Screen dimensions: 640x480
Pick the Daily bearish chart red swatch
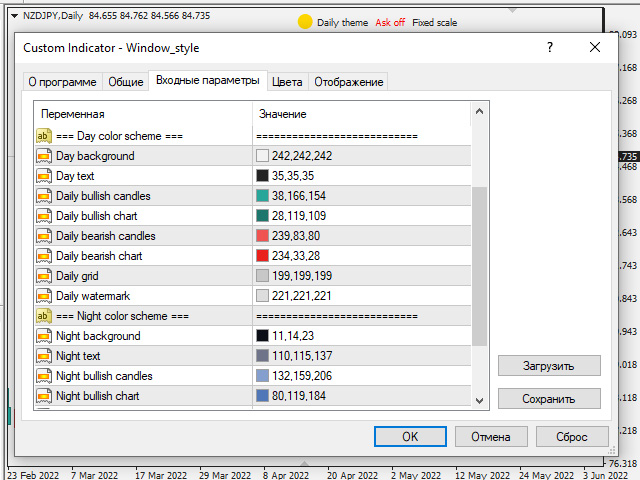(x=262, y=256)
